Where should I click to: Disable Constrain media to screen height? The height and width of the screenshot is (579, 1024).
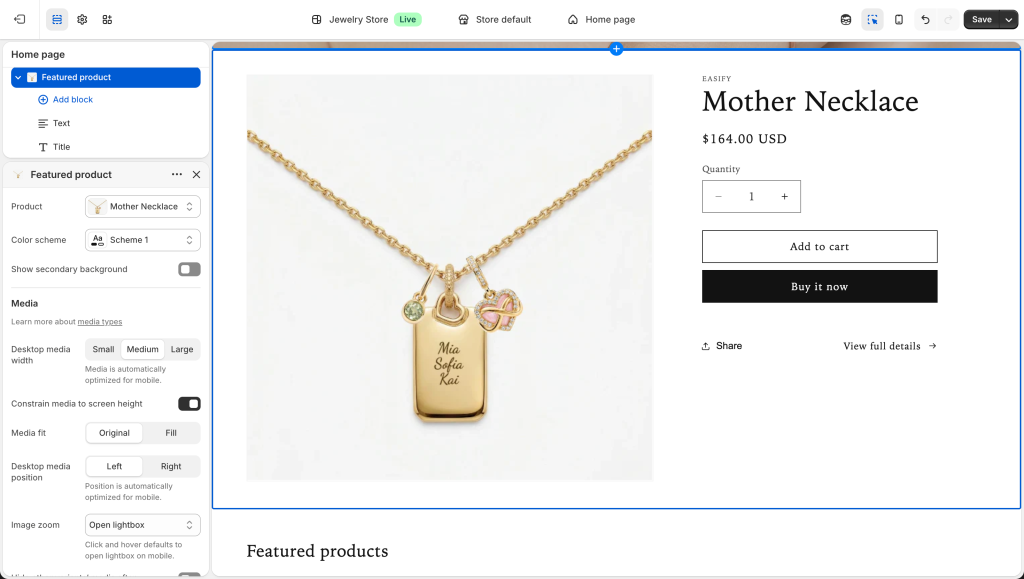pyautogui.click(x=189, y=404)
